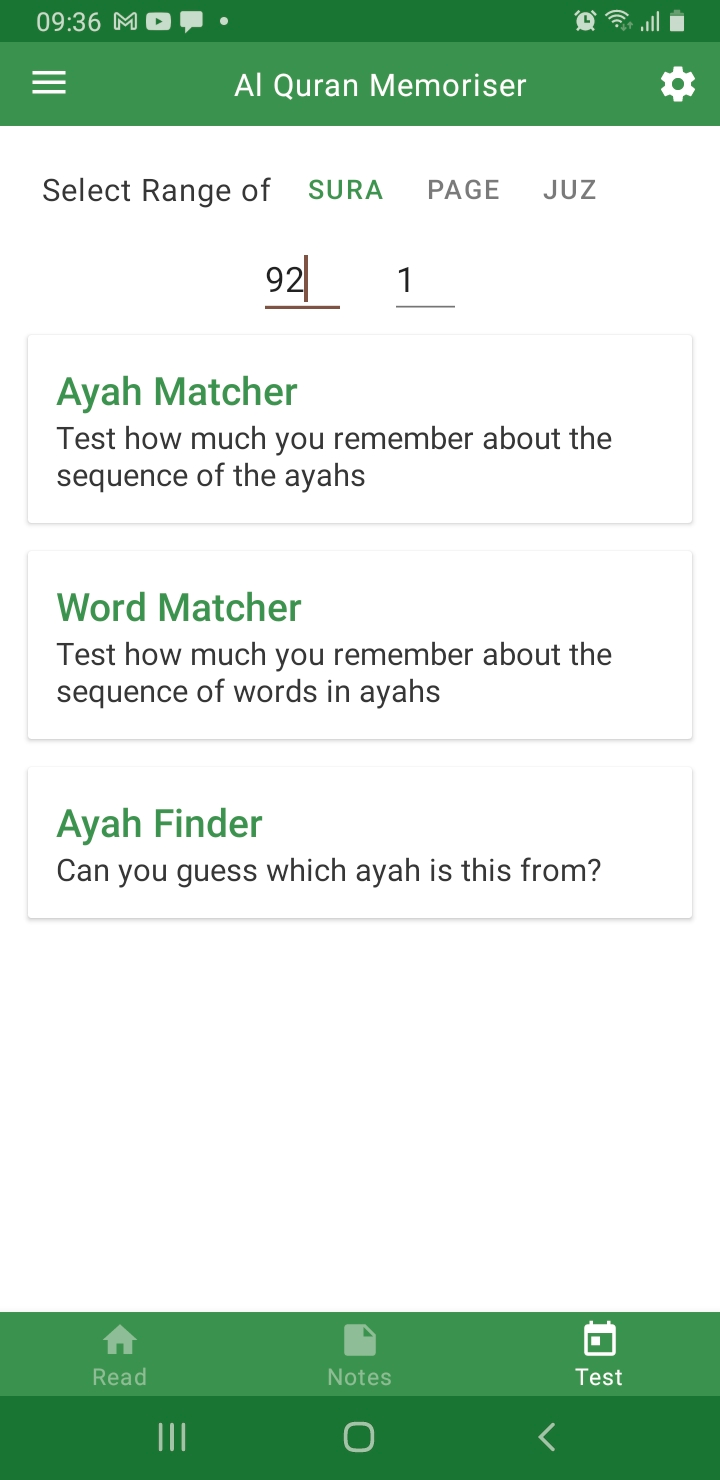Open Android recent apps button

[x=172, y=1437]
